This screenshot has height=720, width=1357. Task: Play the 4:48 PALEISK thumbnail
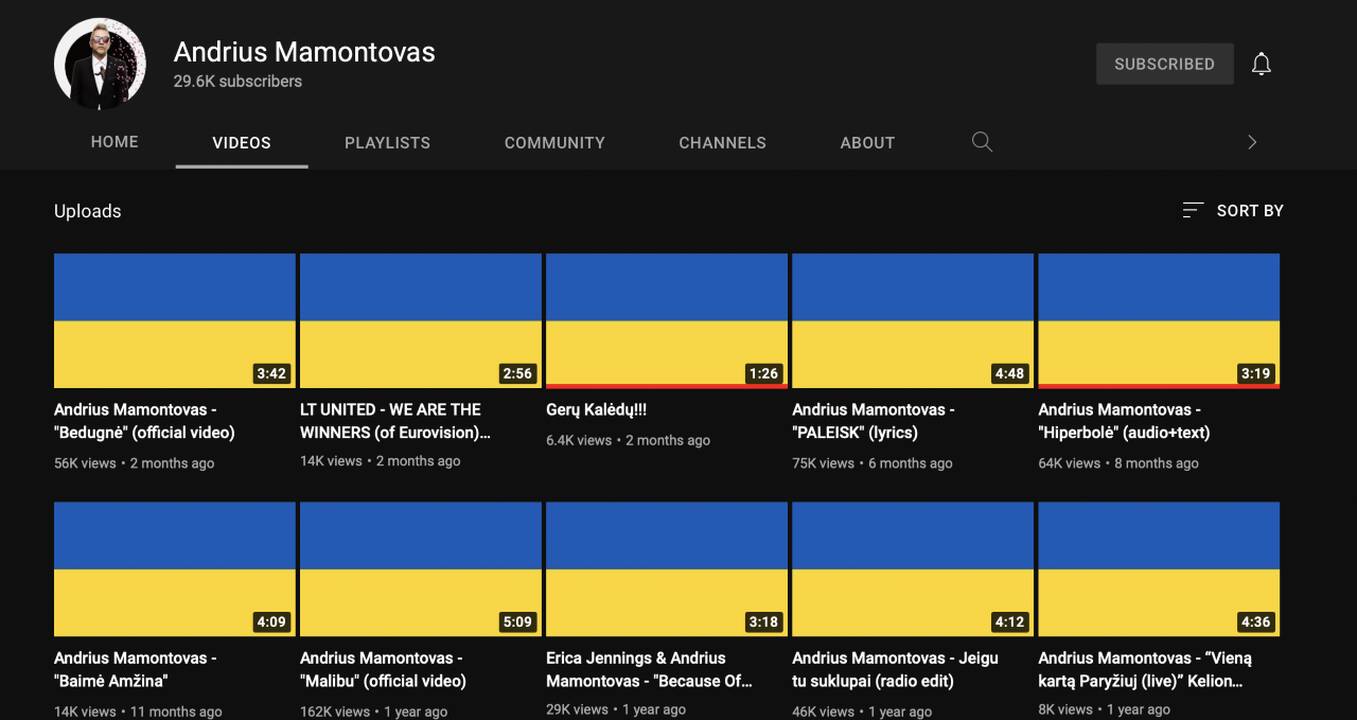(x=913, y=321)
